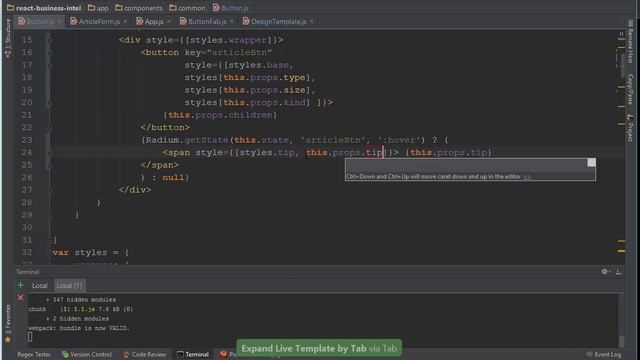Viewport: 640px width, 360px height.
Task: Open the Regex Tester tool window
Action: pos(33,354)
